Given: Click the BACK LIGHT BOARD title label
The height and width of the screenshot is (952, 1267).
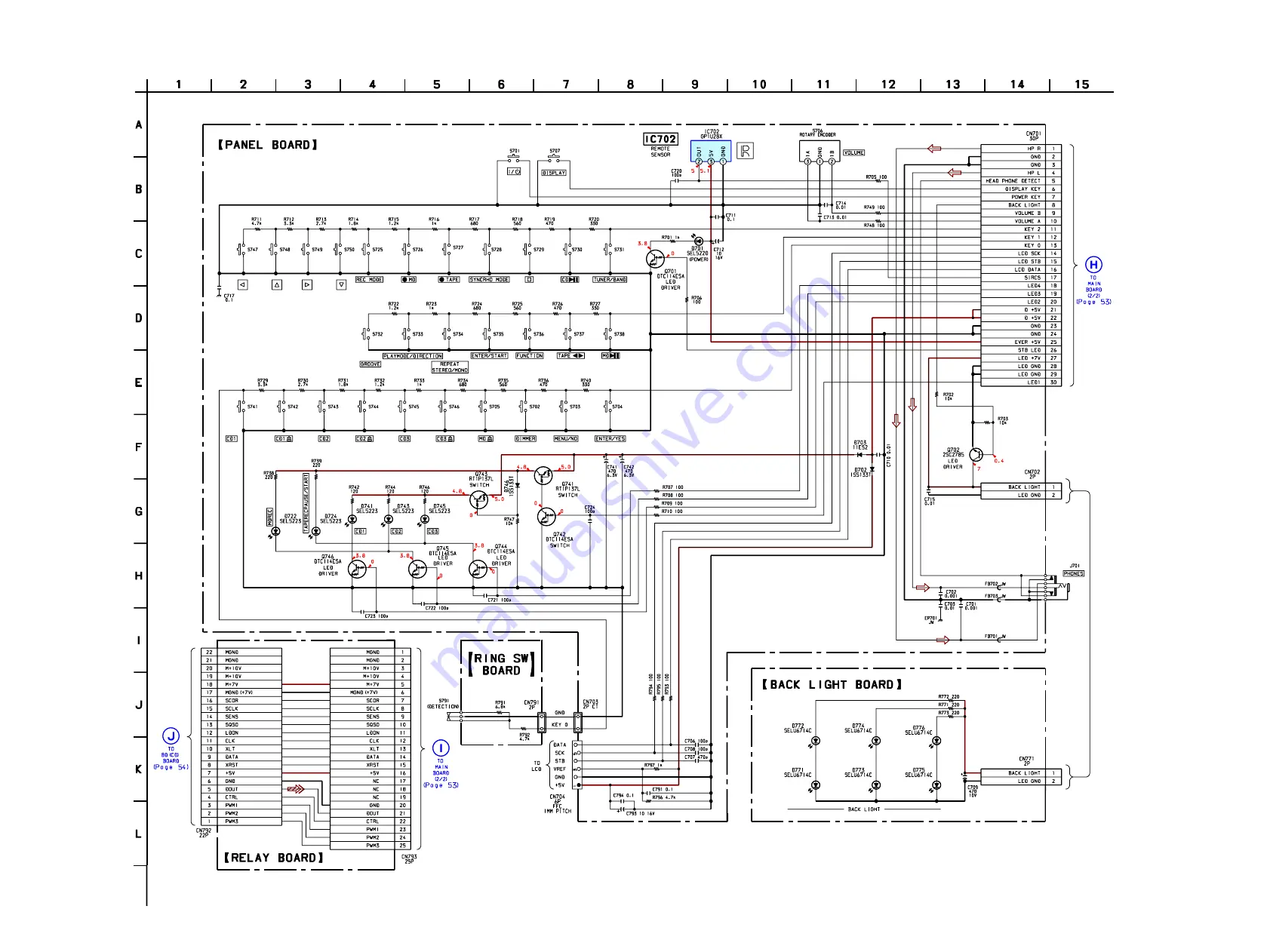Looking at the screenshot, I should [832, 684].
